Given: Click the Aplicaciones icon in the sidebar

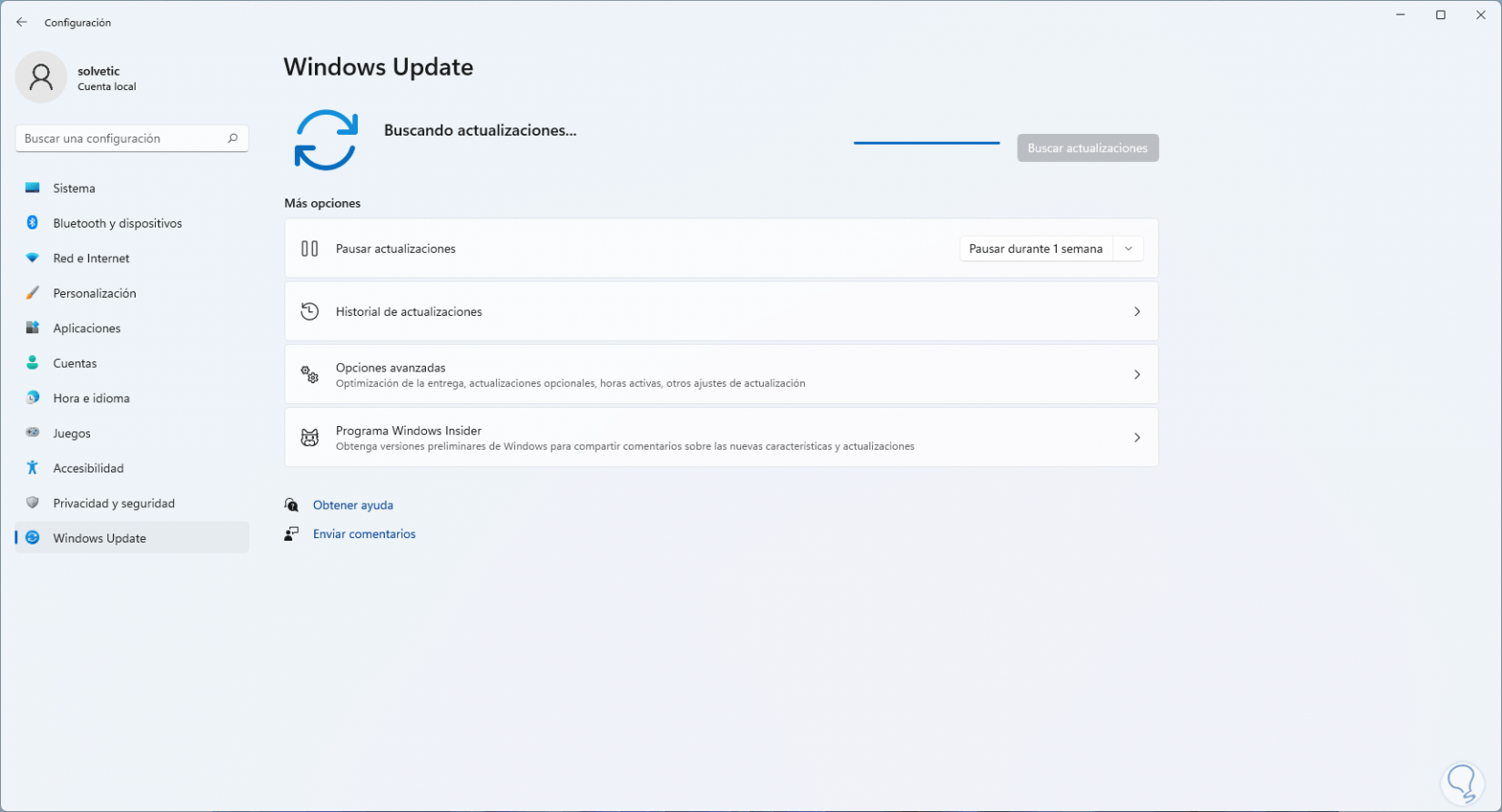Looking at the screenshot, I should click(33, 328).
